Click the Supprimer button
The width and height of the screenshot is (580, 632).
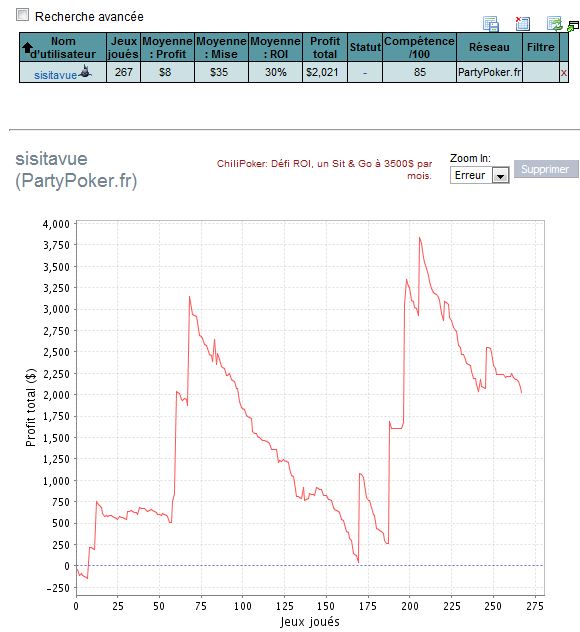coord(546,169)
